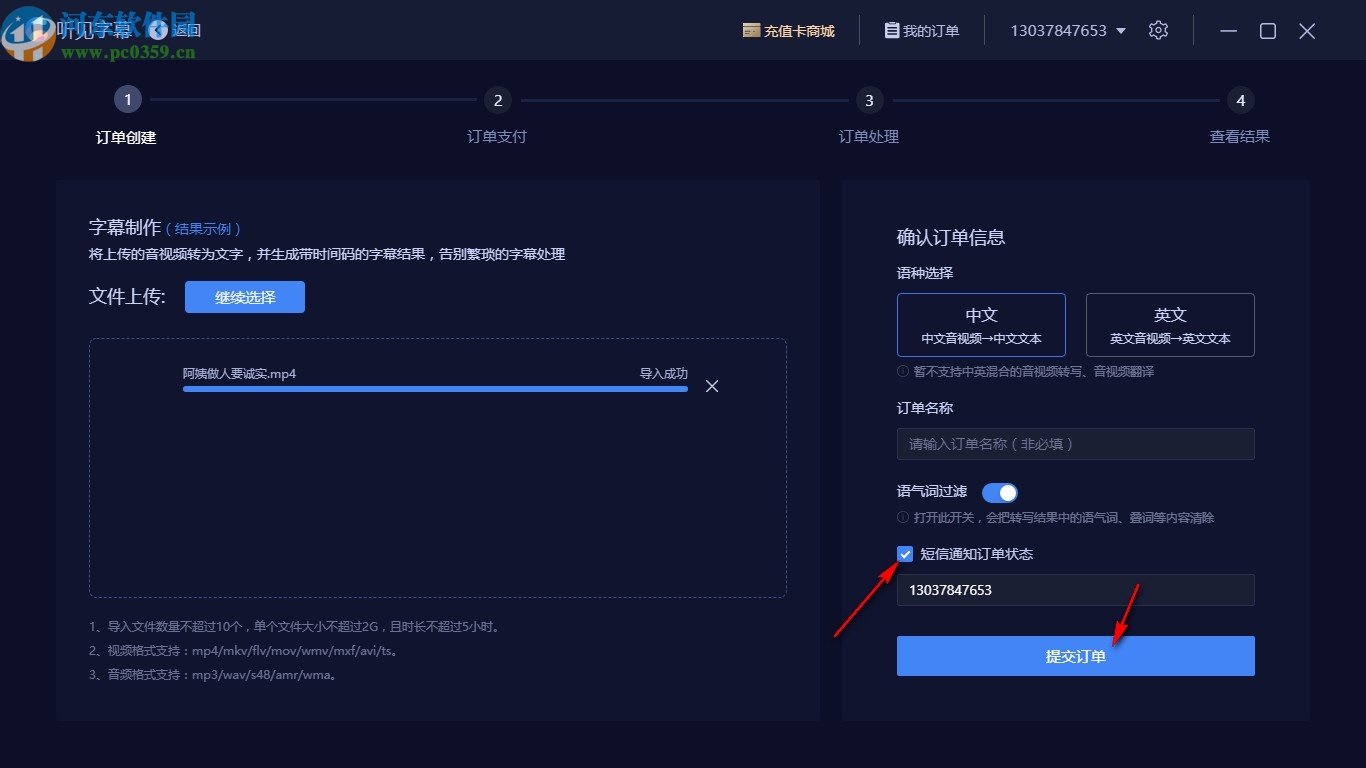The width and height of the screenshot is (1366, 768).
Task: Close the 听见字幕 window
Action: pos(1307,31)
